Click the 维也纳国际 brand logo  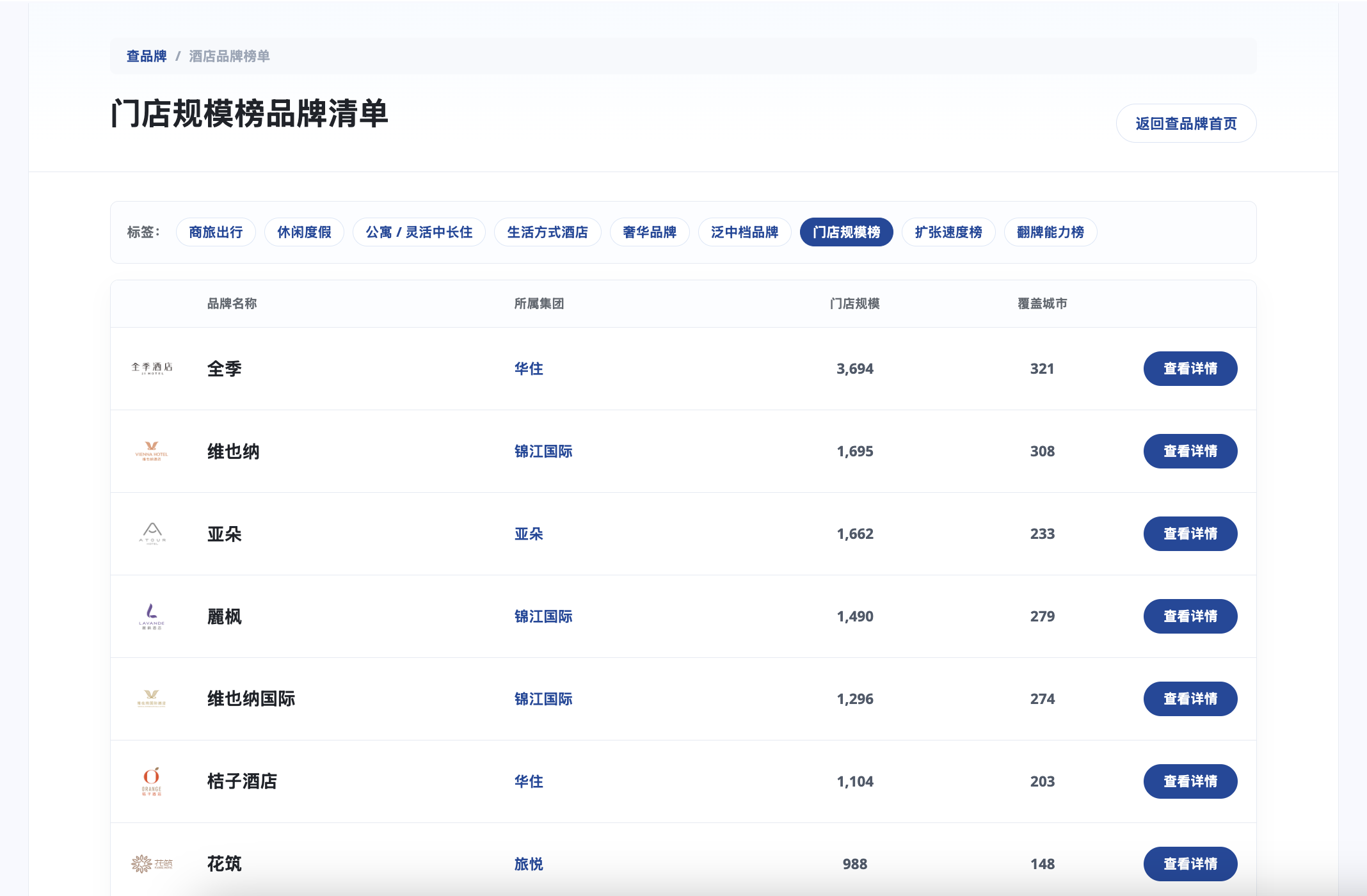[152, 699]
